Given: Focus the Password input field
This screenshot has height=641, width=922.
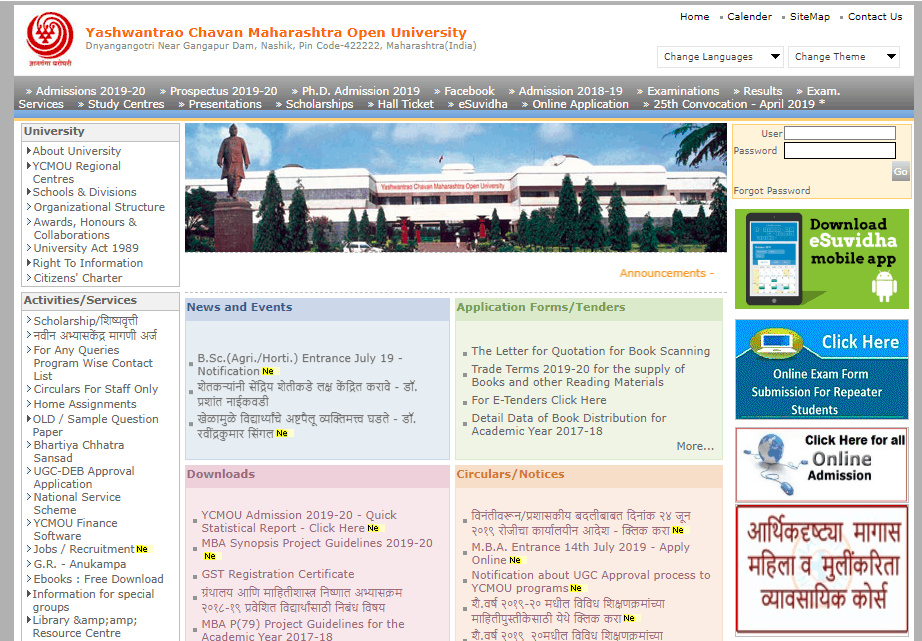Looking at the screenshot, I should point(839,151).
